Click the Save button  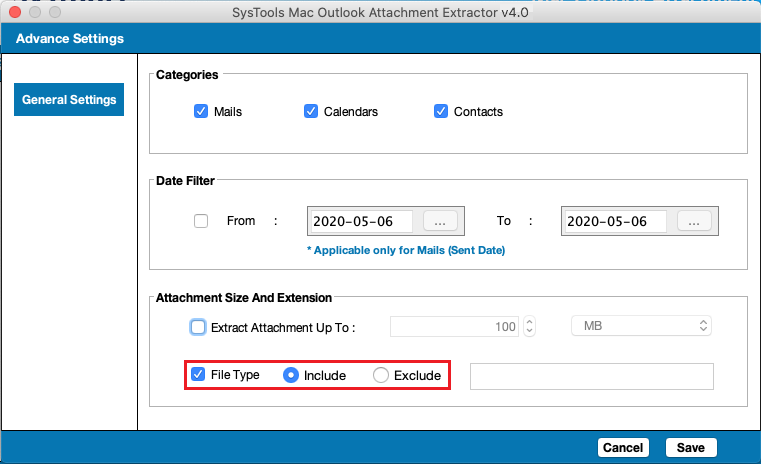coord(691,447)
